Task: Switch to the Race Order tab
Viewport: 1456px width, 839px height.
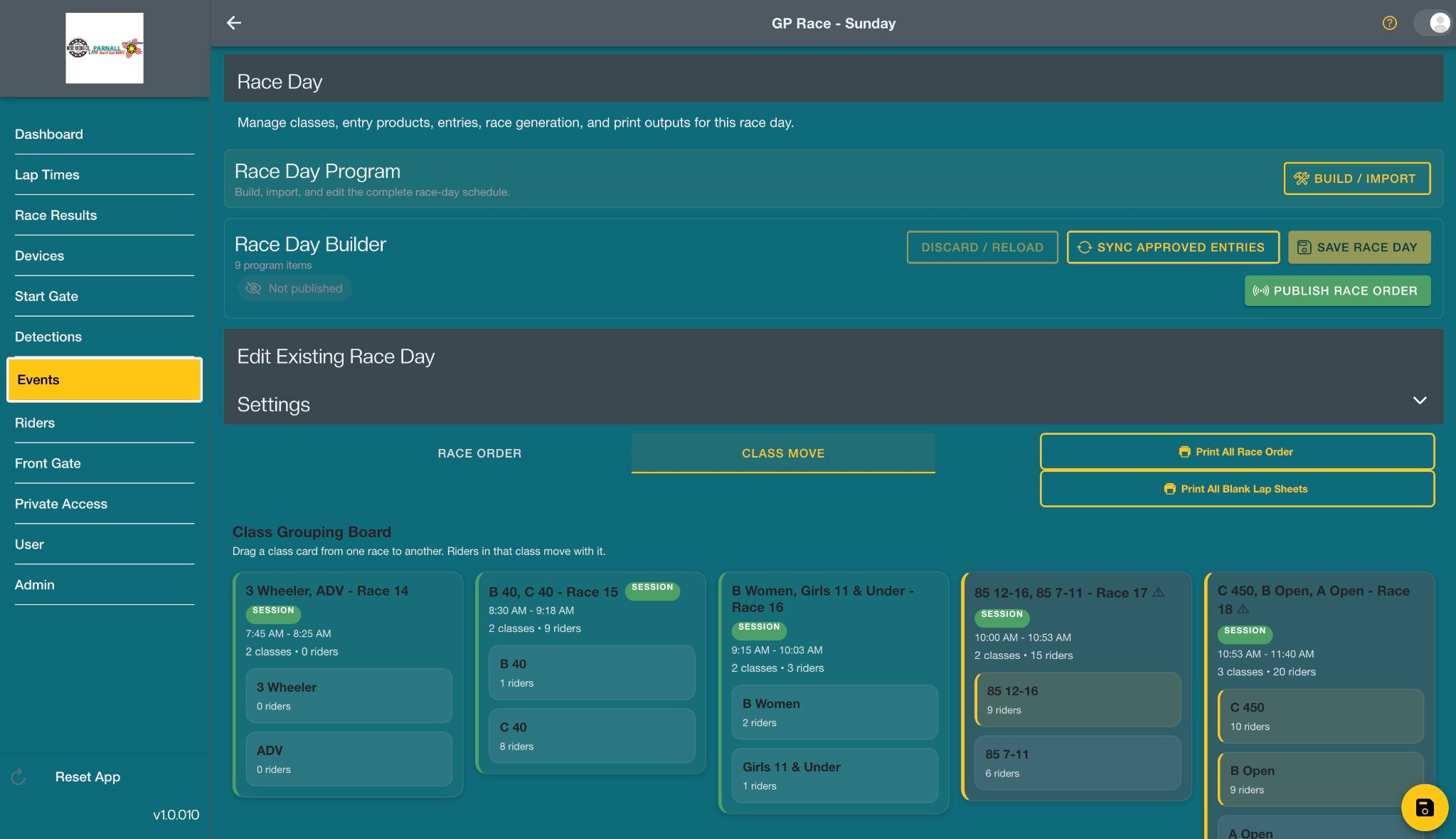Action: click(479, 453)
